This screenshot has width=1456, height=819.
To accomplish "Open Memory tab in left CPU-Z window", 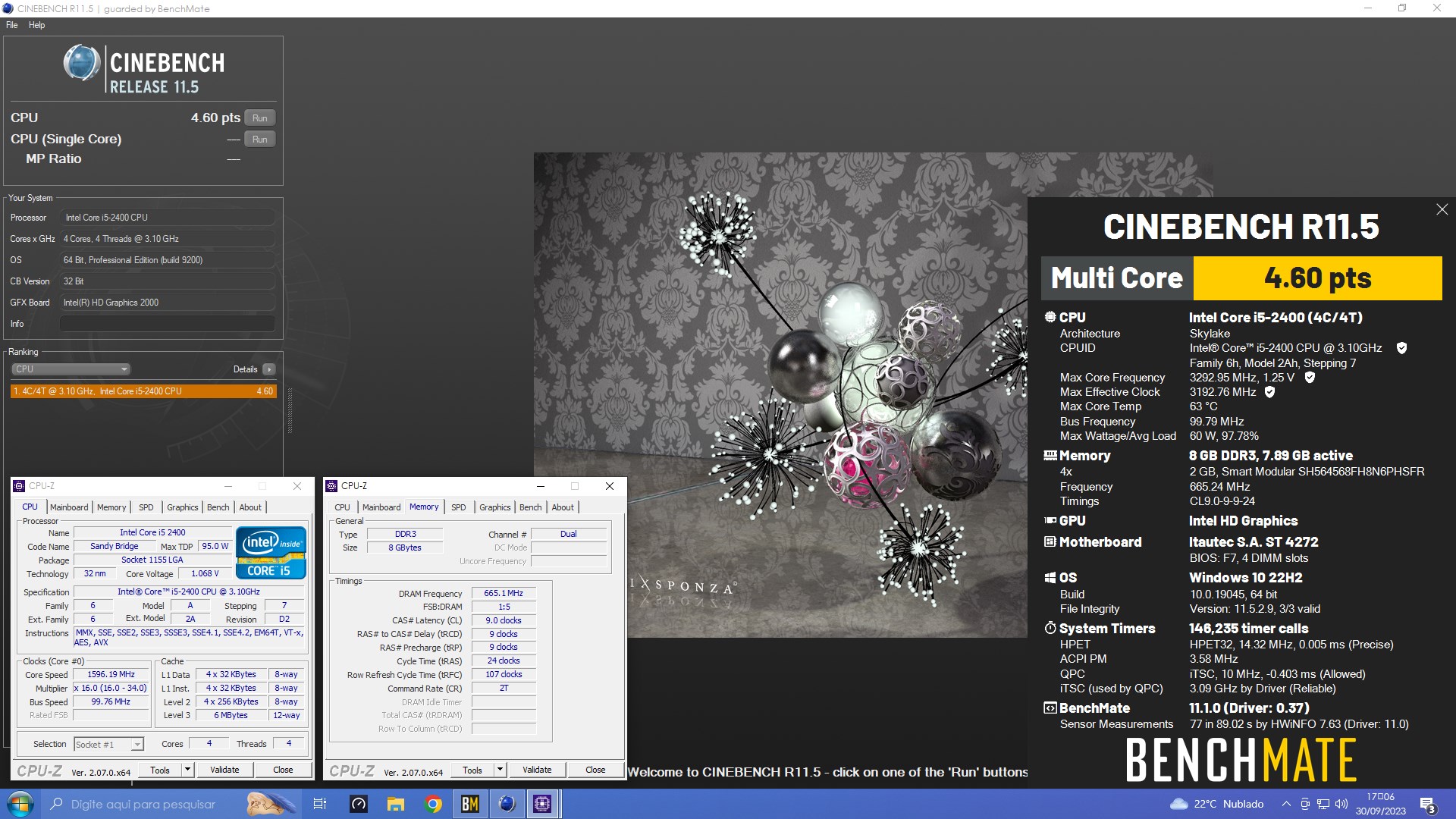I will point(111,507).
